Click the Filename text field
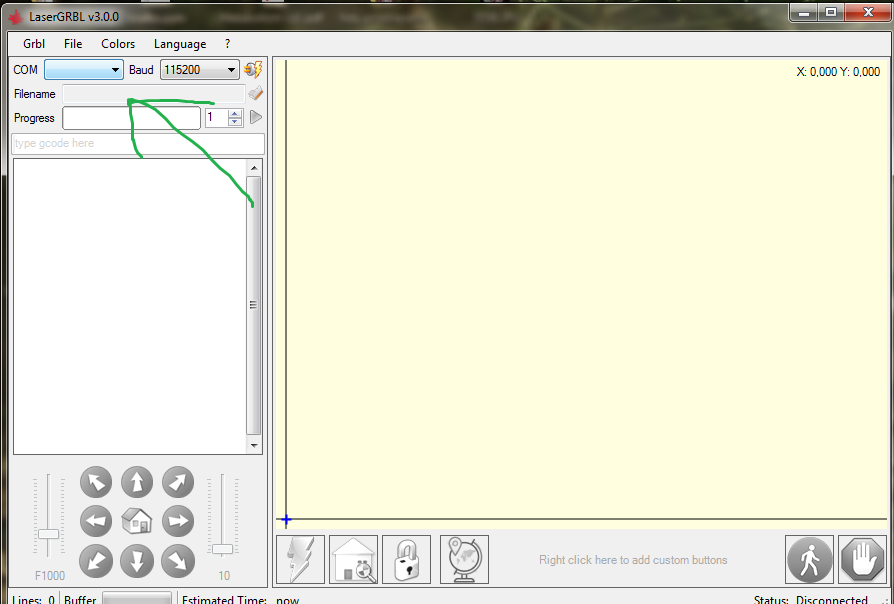Viewport: 894px width, 604px height. [x=154, y=94]
